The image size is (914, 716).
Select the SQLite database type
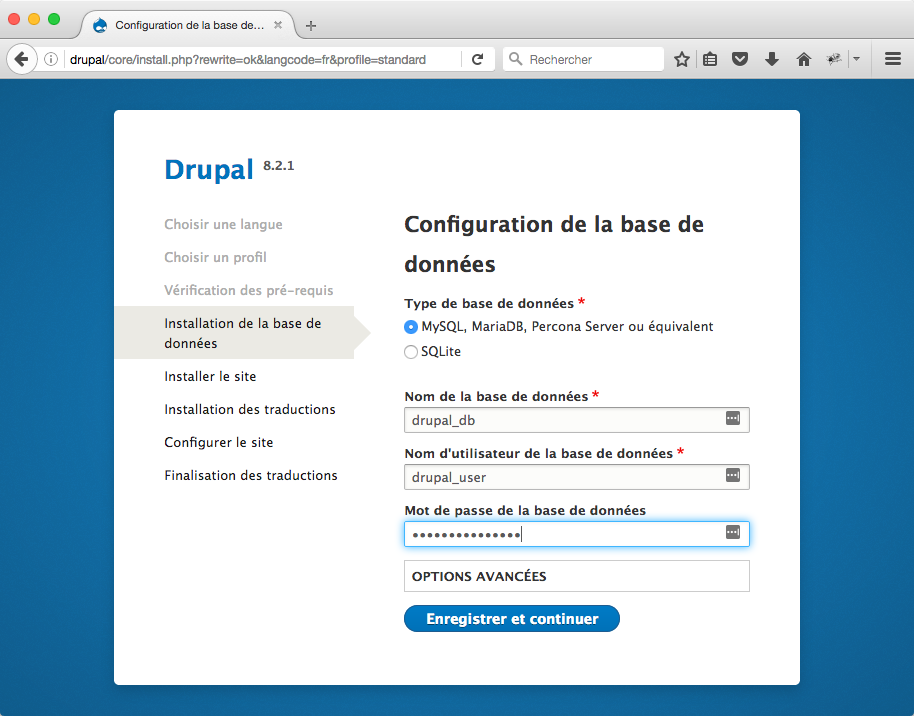coord(411,352)
